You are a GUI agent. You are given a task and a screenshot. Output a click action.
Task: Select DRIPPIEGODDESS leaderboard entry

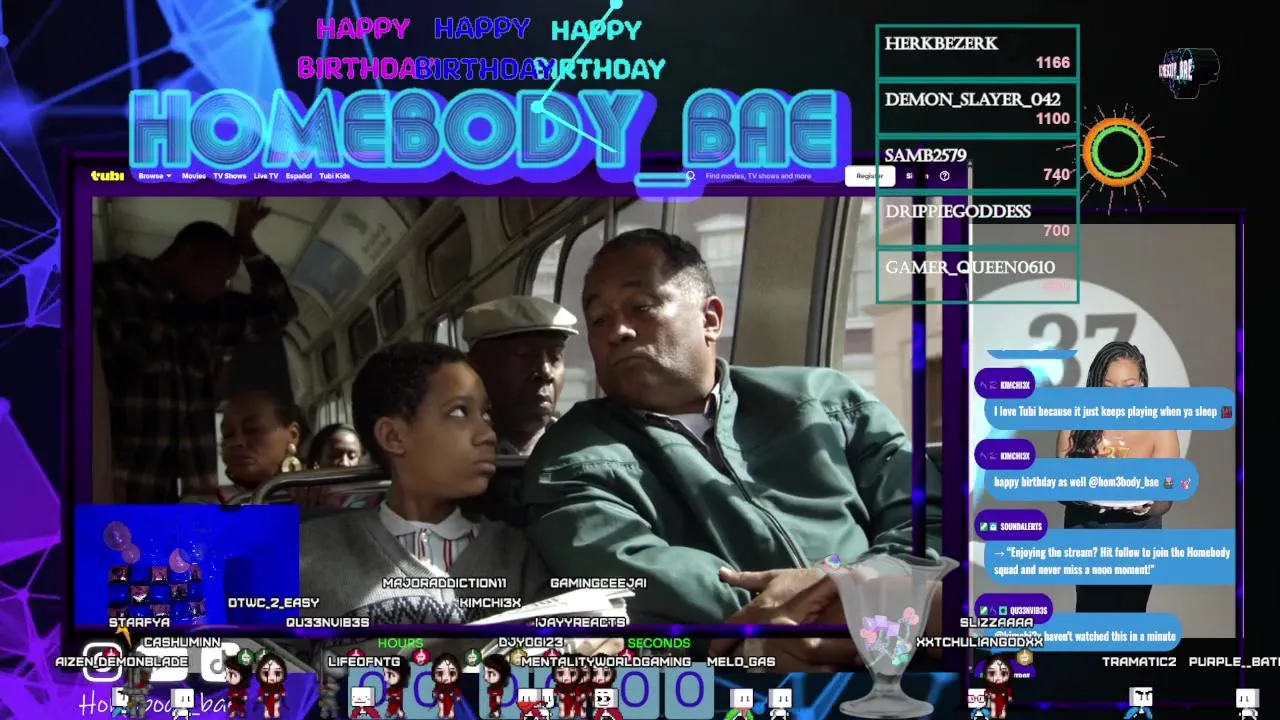[977, 220]
